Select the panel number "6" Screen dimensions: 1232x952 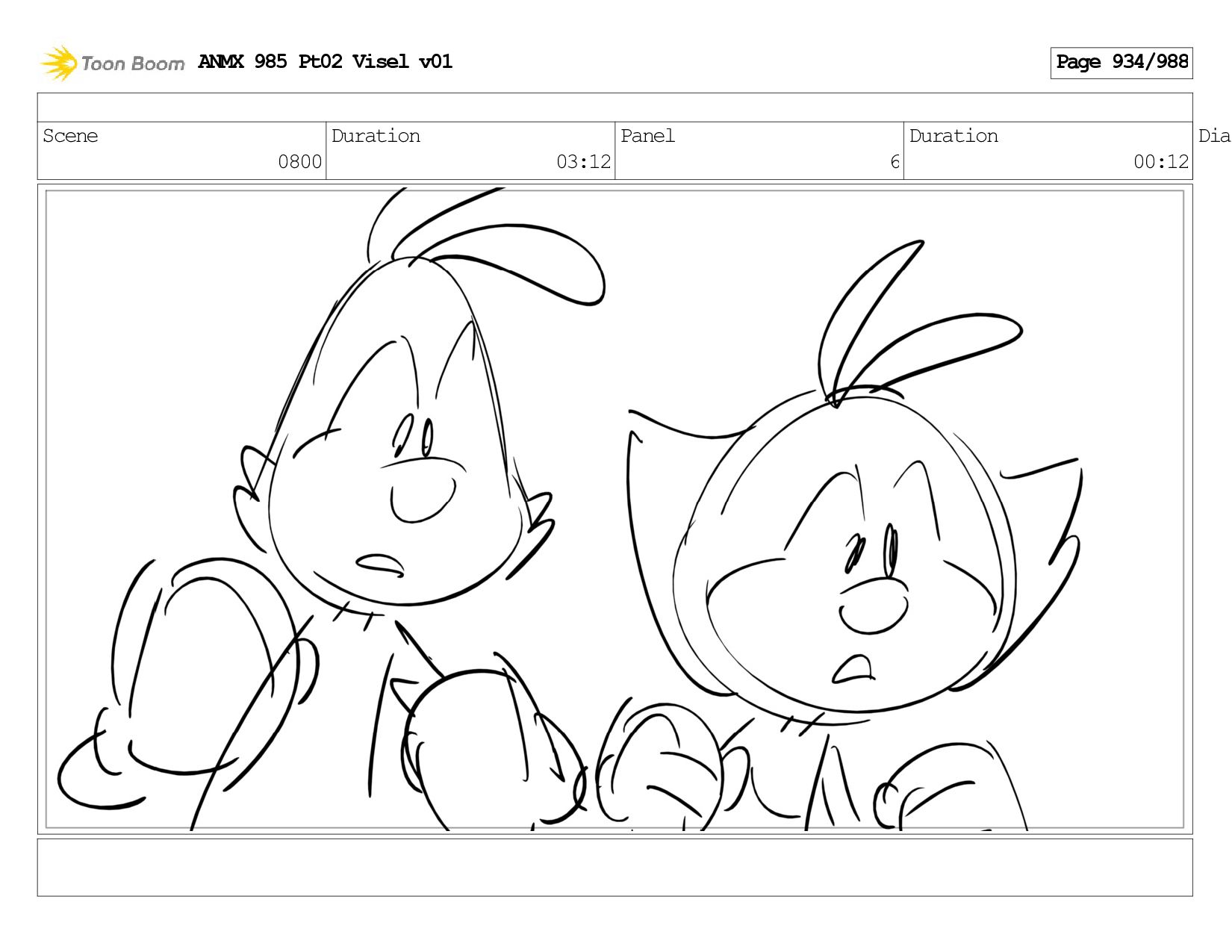[x=895, y=162]
